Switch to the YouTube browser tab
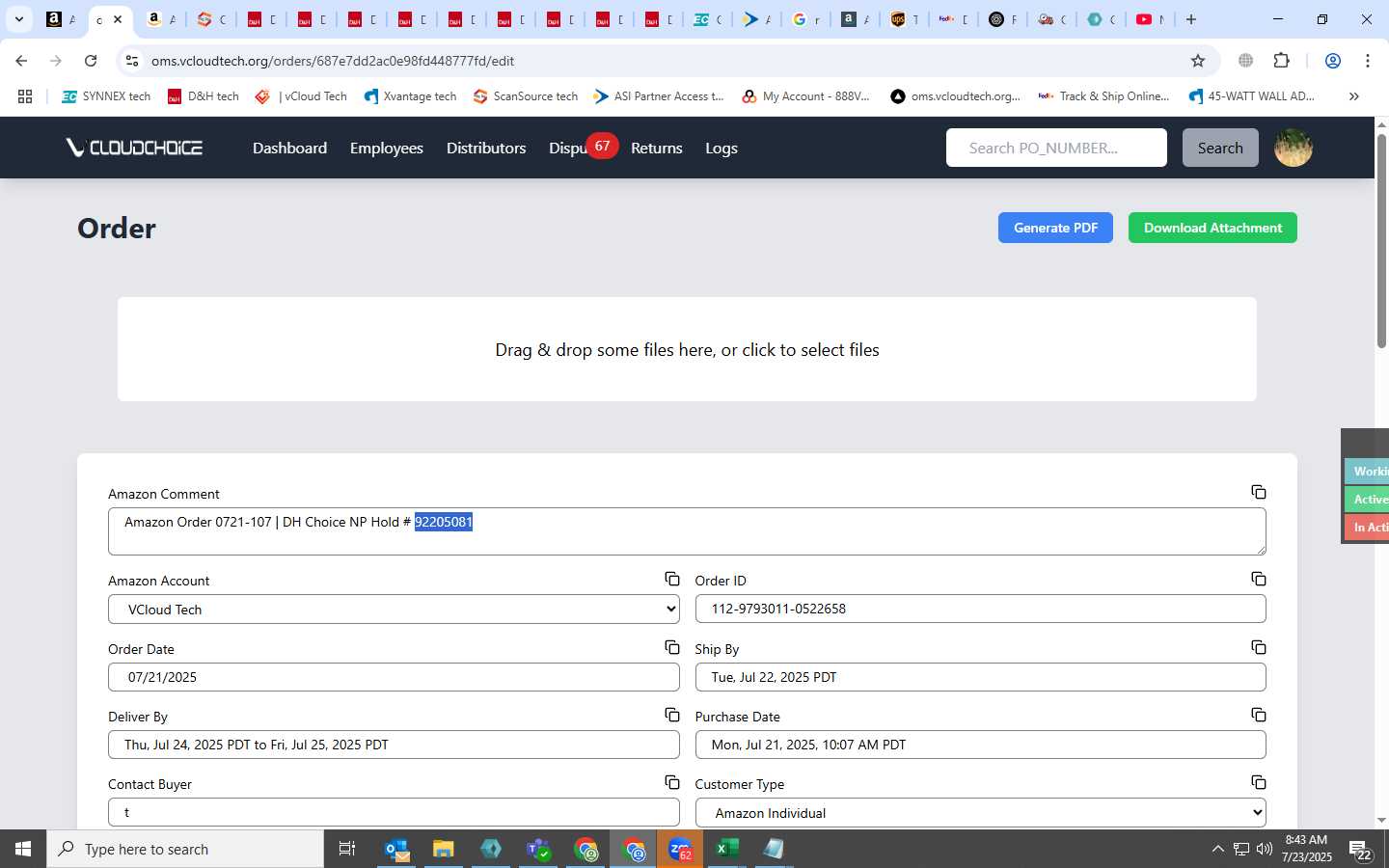The width and height of the screenshot is (1389, 868). [1150, 19]
